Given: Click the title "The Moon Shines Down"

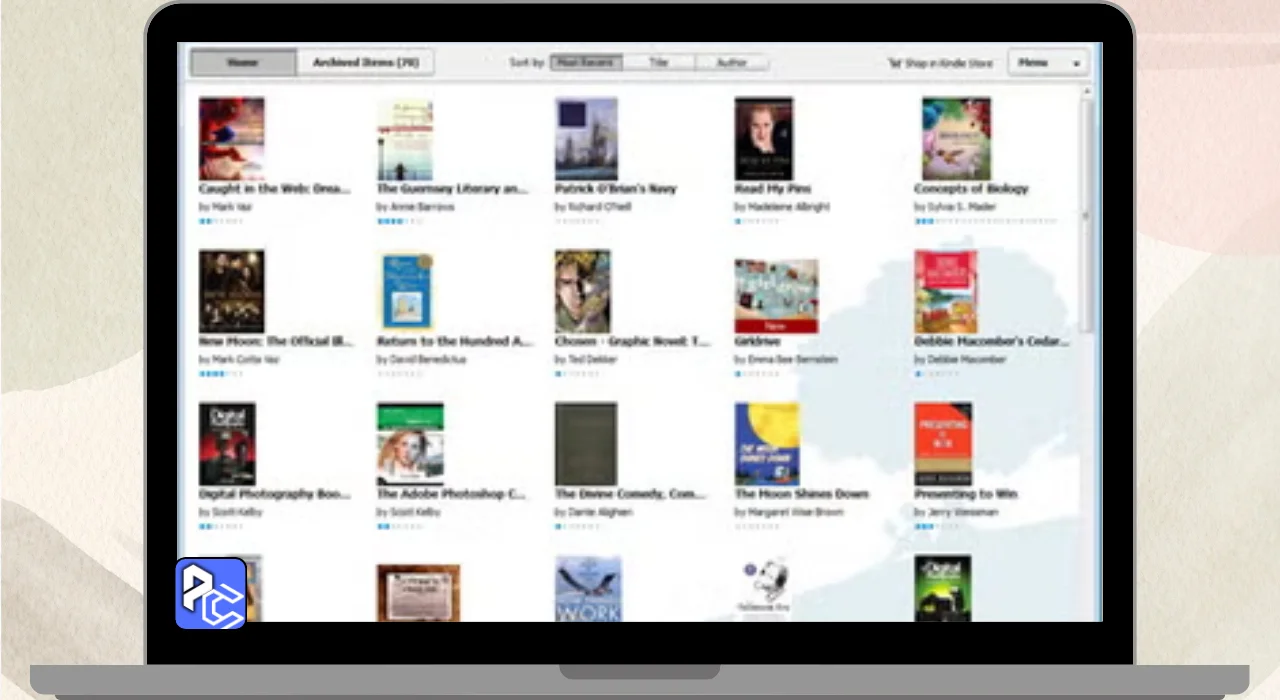Looking at the screenshot, I should [x=802, y=494].
